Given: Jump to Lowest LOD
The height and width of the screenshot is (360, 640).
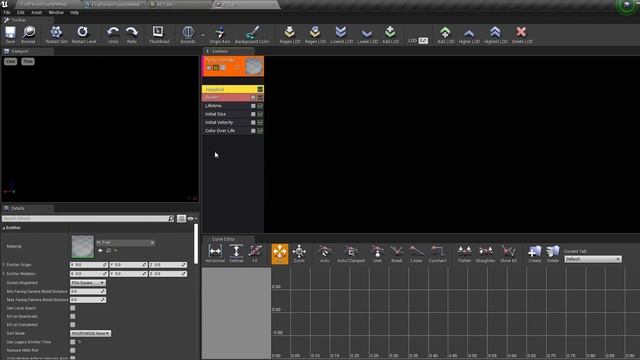Looking at the screenshot, I should (341, 35).
